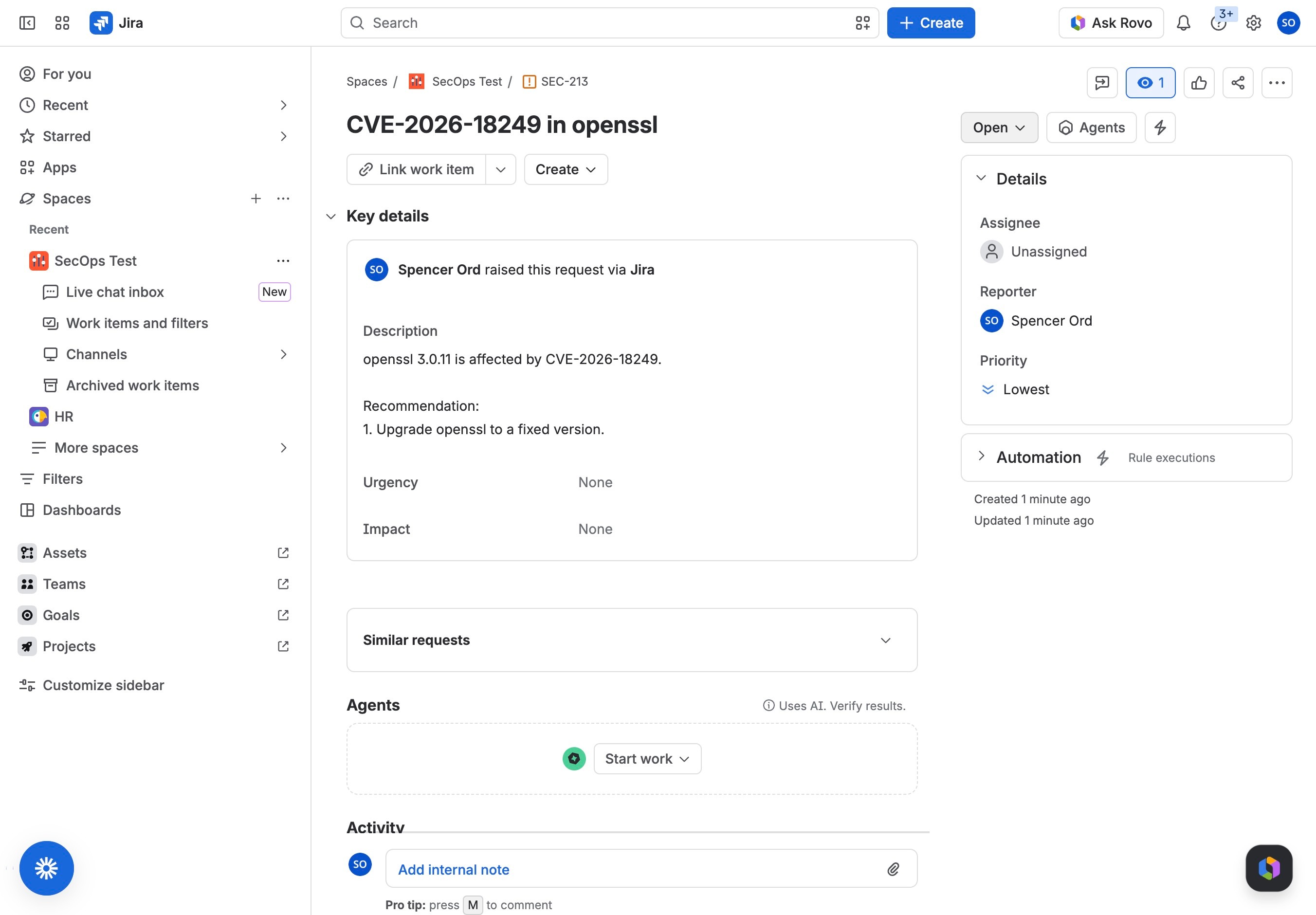
Task: Click the Spaces breadcrumb link
Action: [x=367, y=81]
